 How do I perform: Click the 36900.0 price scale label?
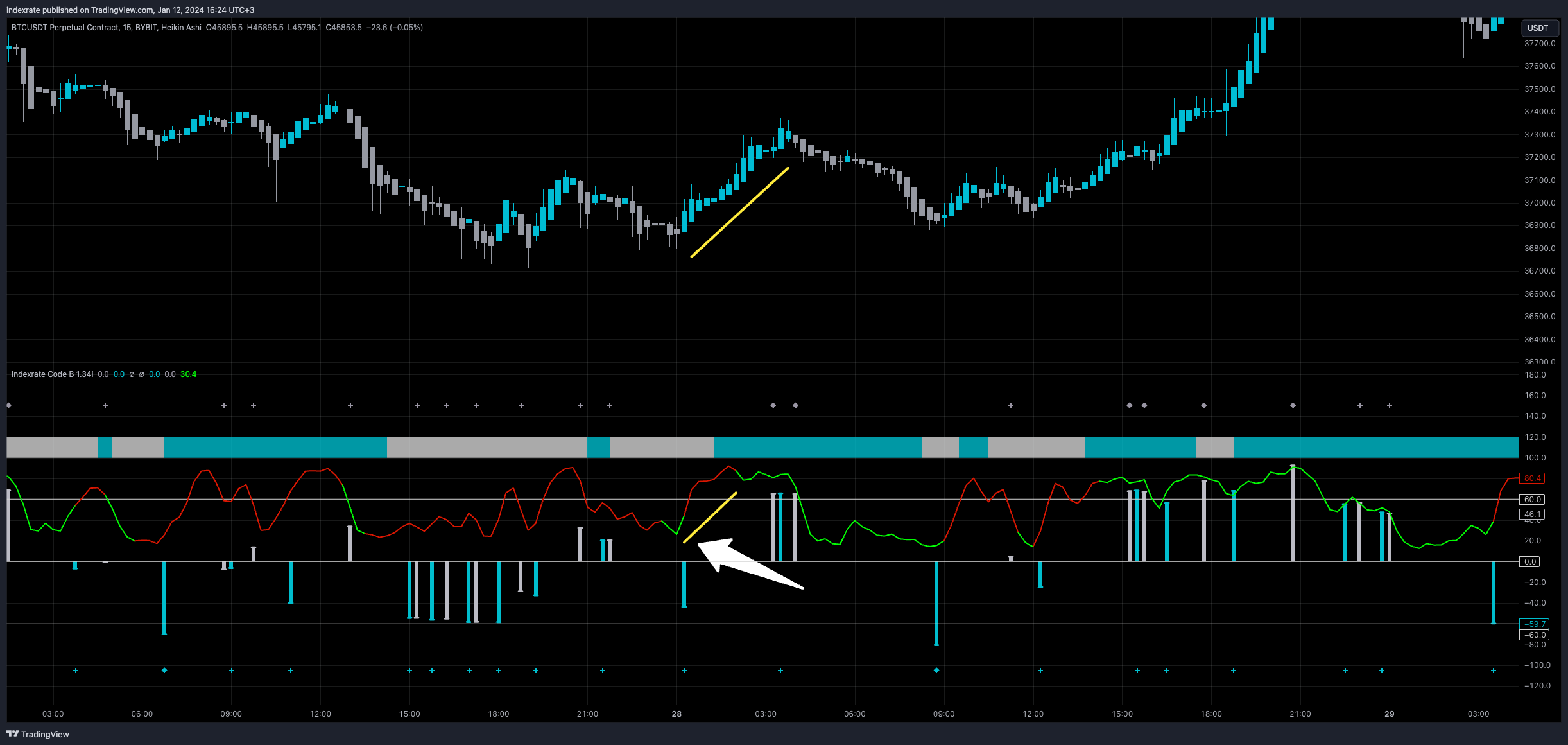click(1540, 225)
